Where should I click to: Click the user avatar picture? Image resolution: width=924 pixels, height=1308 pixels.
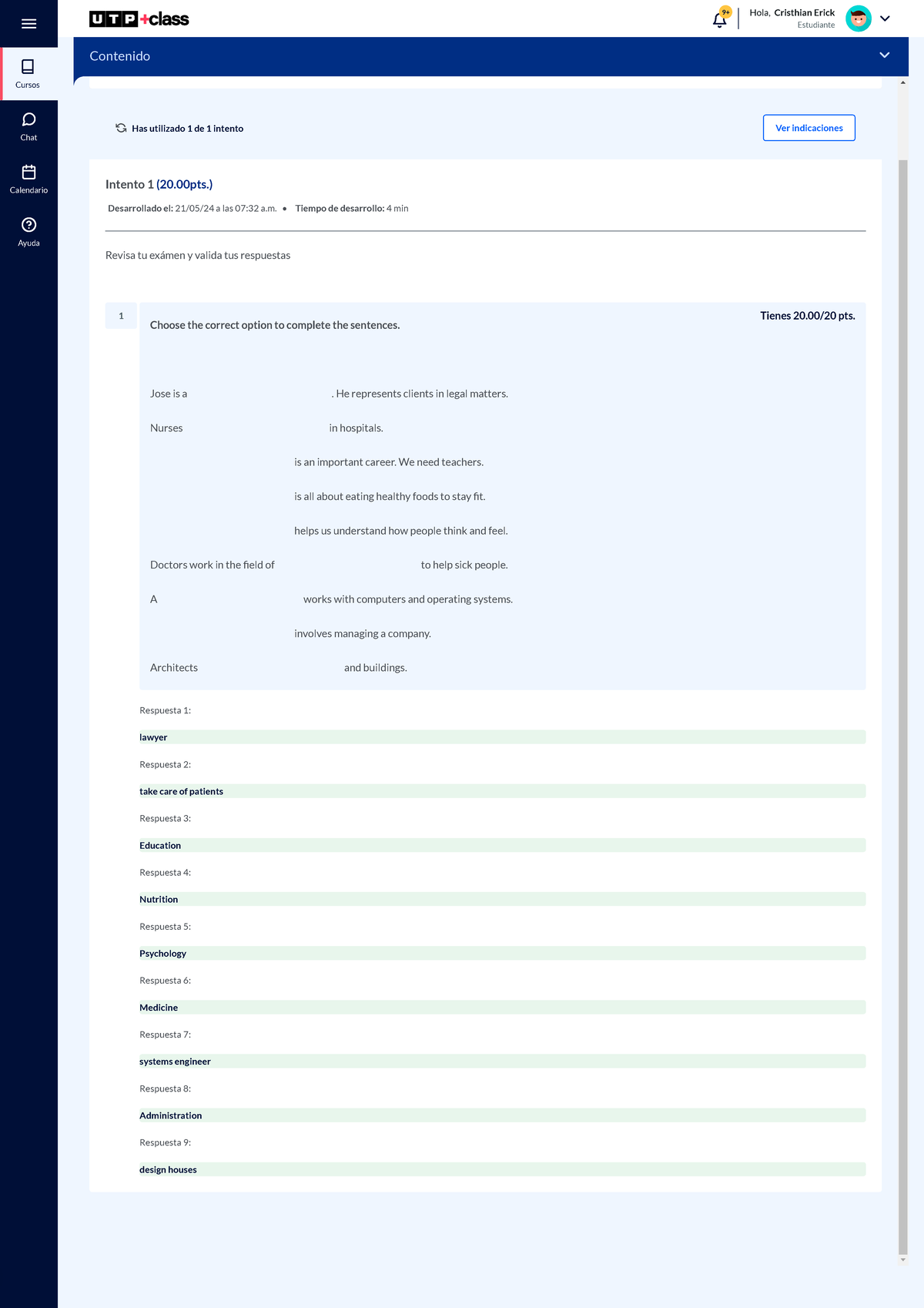point(858,18)
